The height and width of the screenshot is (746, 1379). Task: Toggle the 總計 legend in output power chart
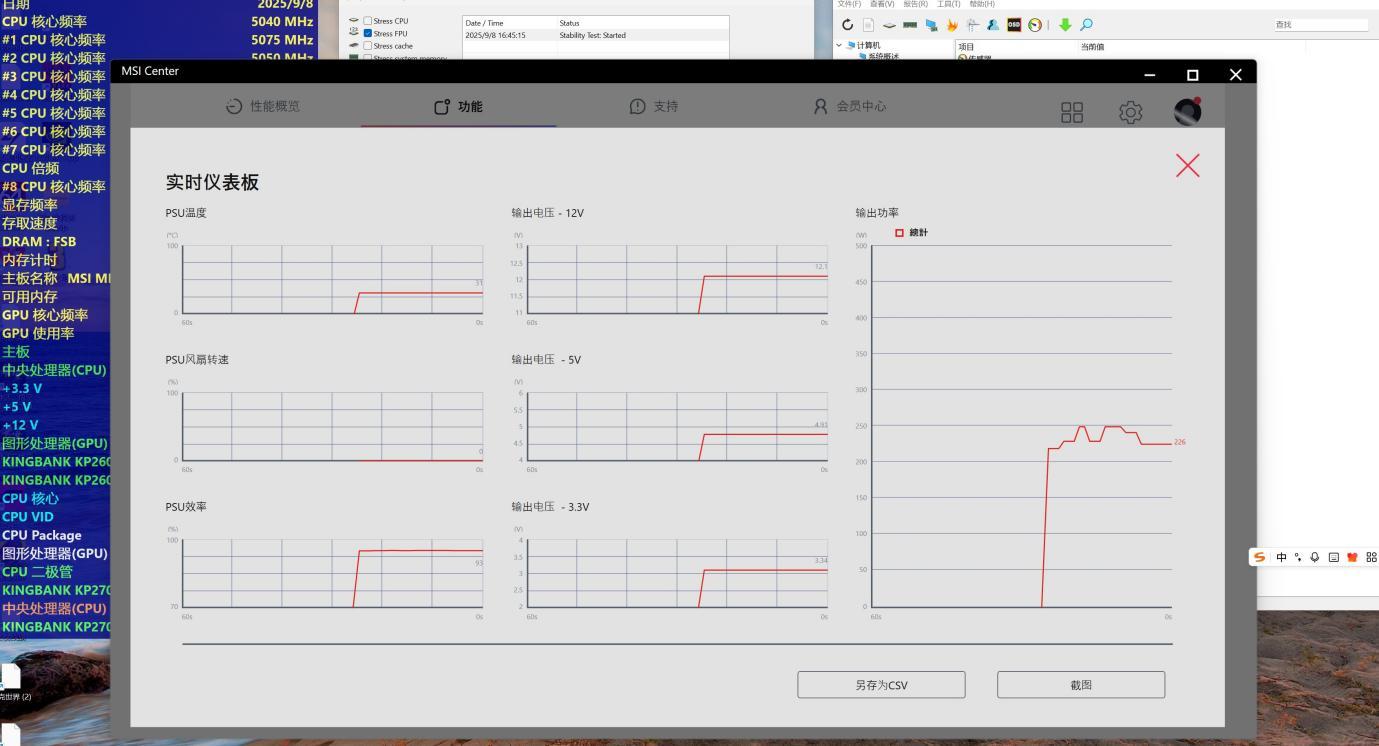coord(911,233)
